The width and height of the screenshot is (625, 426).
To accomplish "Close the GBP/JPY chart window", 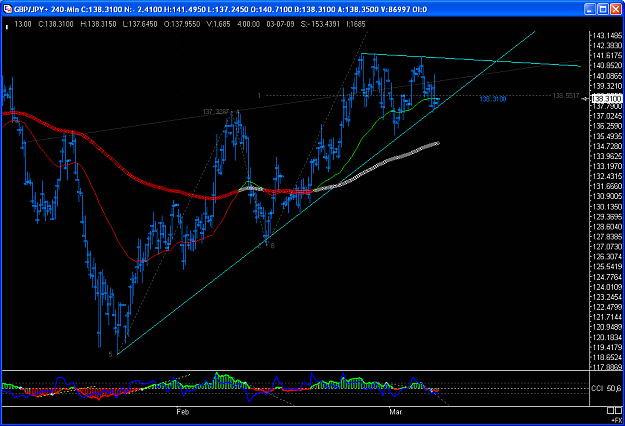I will pyautogui.click(x=616, y=9).
